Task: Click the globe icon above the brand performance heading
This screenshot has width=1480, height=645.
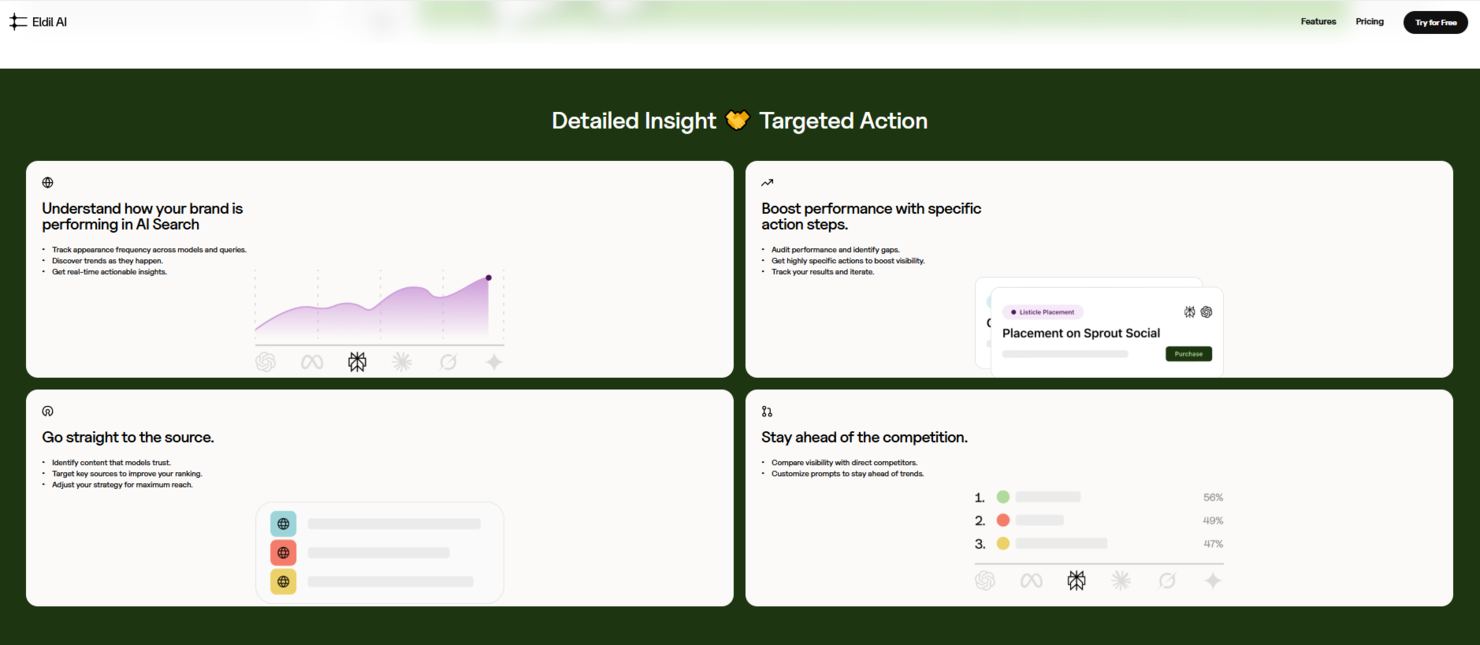Action: 47,182
